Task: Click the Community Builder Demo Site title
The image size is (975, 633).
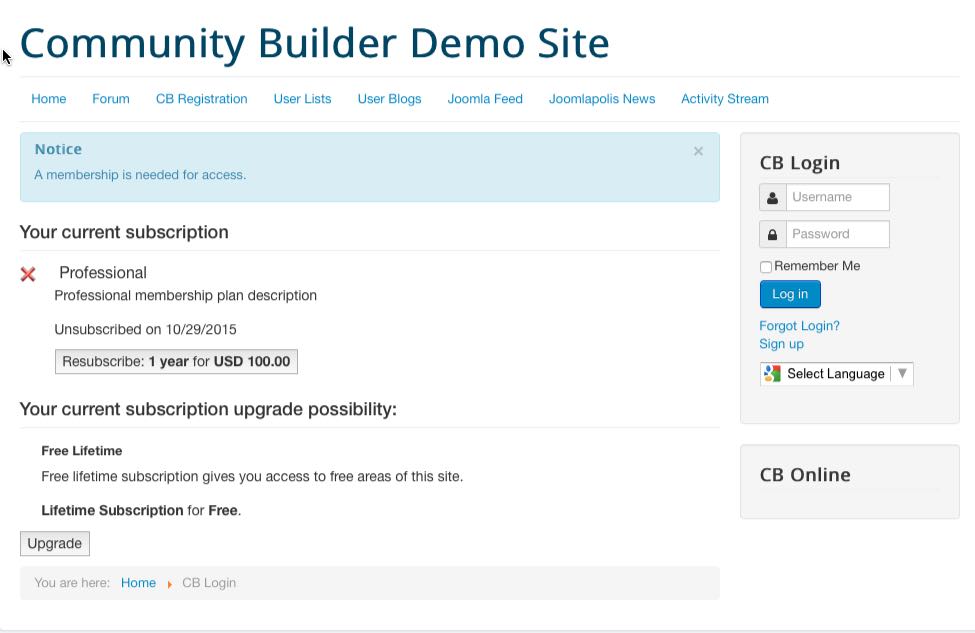Action: 315,44
